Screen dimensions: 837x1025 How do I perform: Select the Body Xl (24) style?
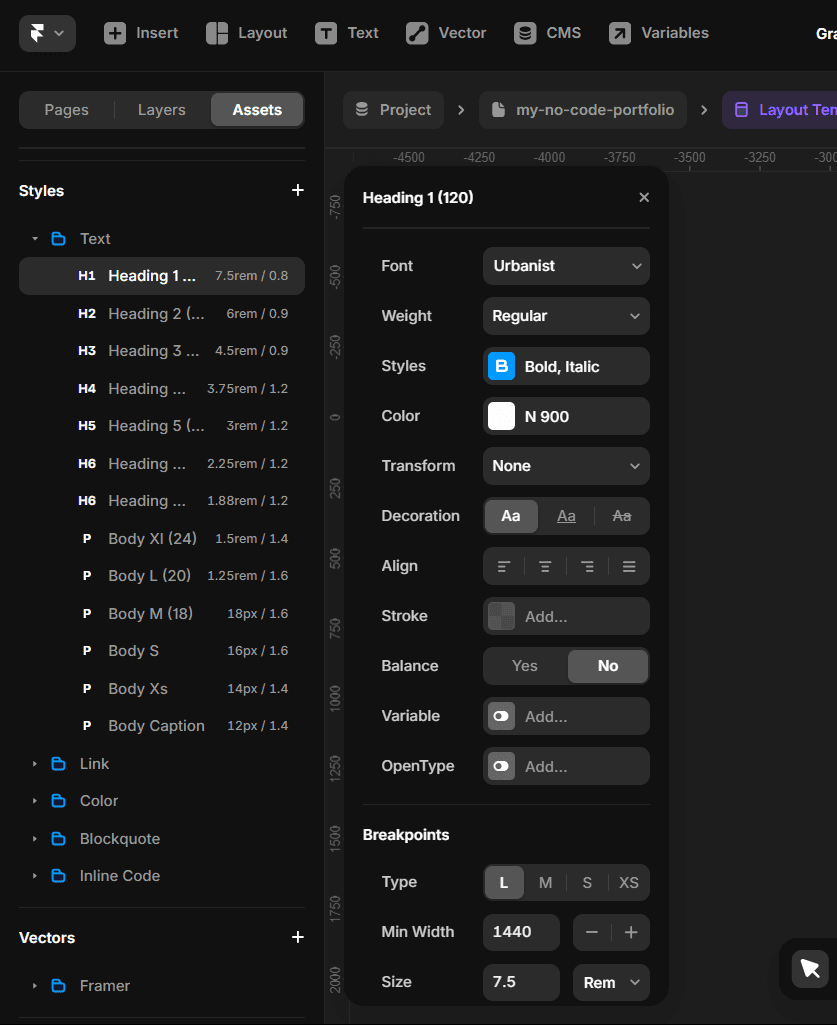point(162,539)
